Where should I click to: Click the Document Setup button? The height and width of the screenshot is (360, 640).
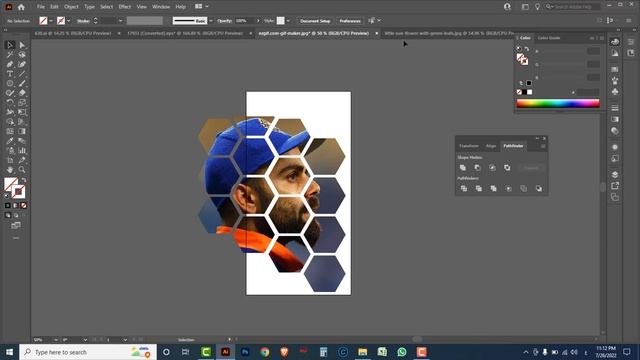(315, 21)
